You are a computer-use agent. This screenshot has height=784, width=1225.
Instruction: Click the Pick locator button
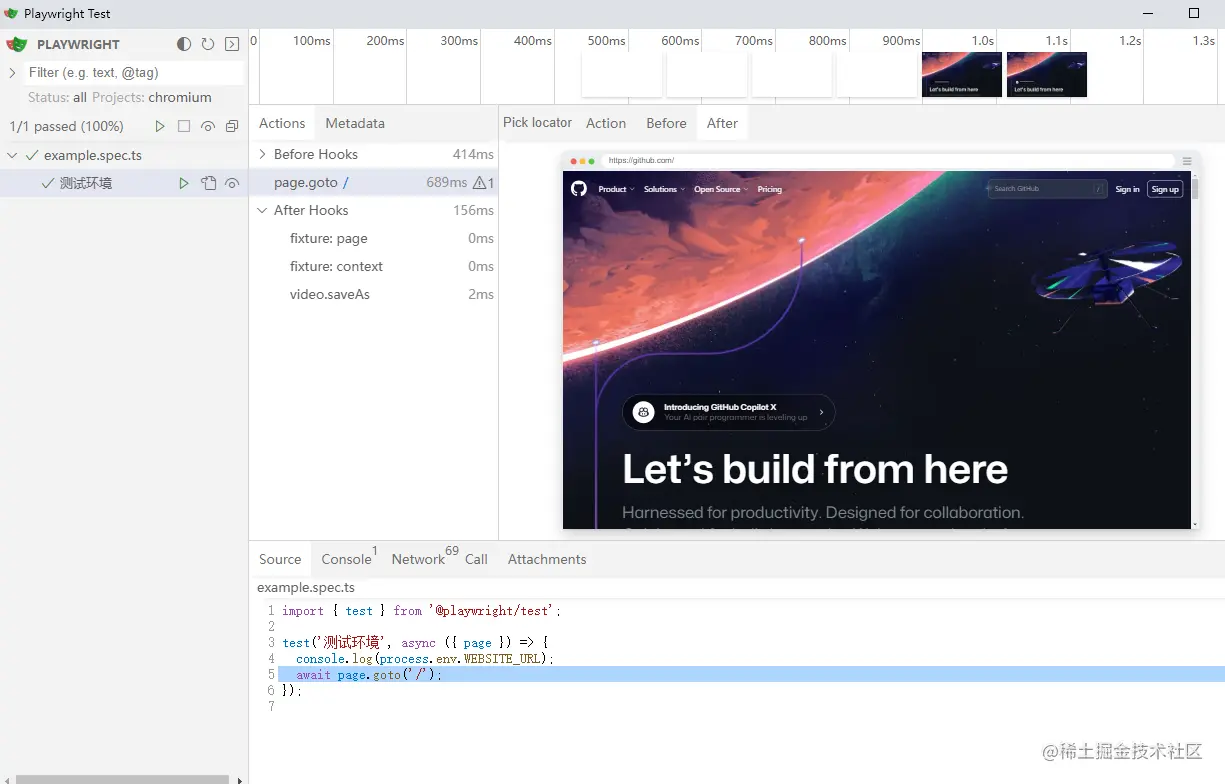coord(538,122)
